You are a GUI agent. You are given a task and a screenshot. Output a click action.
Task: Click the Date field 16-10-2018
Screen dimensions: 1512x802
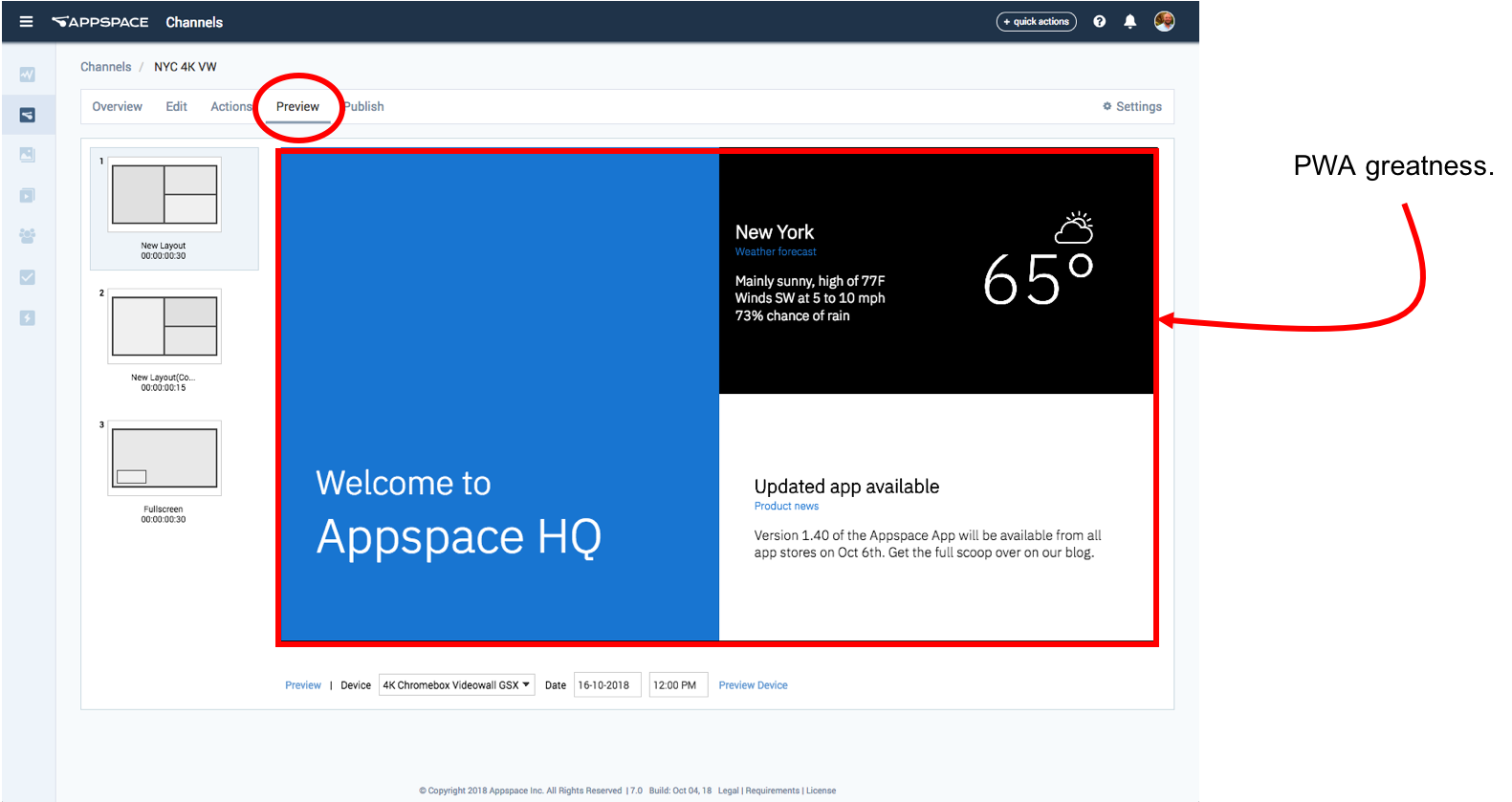click(607, 685)
